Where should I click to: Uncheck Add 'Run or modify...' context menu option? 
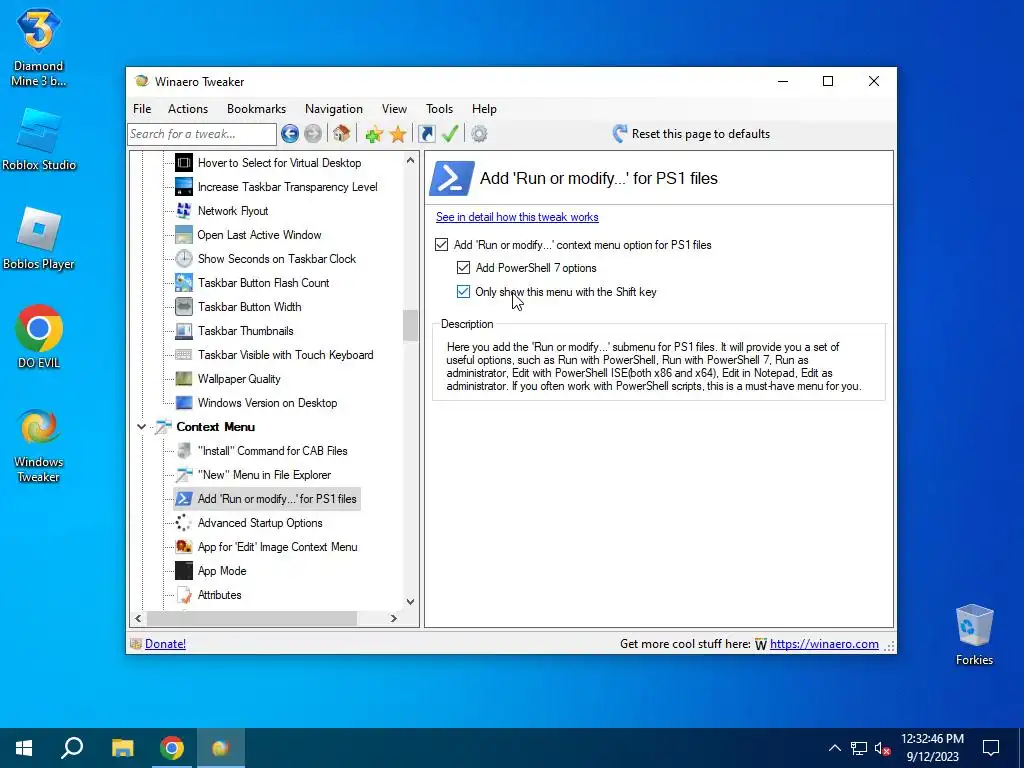pos(441,245)
